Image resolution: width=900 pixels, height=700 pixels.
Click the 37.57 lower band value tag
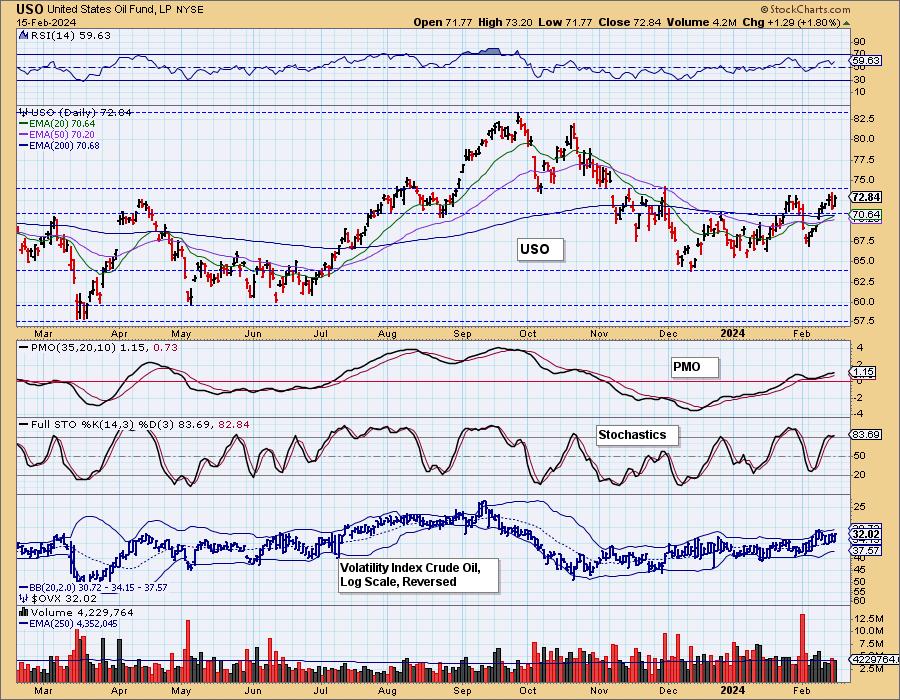tap(866, 550)
